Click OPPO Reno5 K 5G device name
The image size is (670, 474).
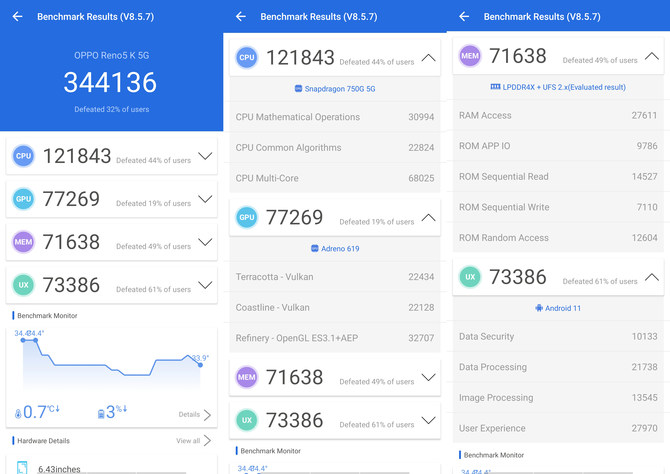pyautogui.click(x=112, y=56)
